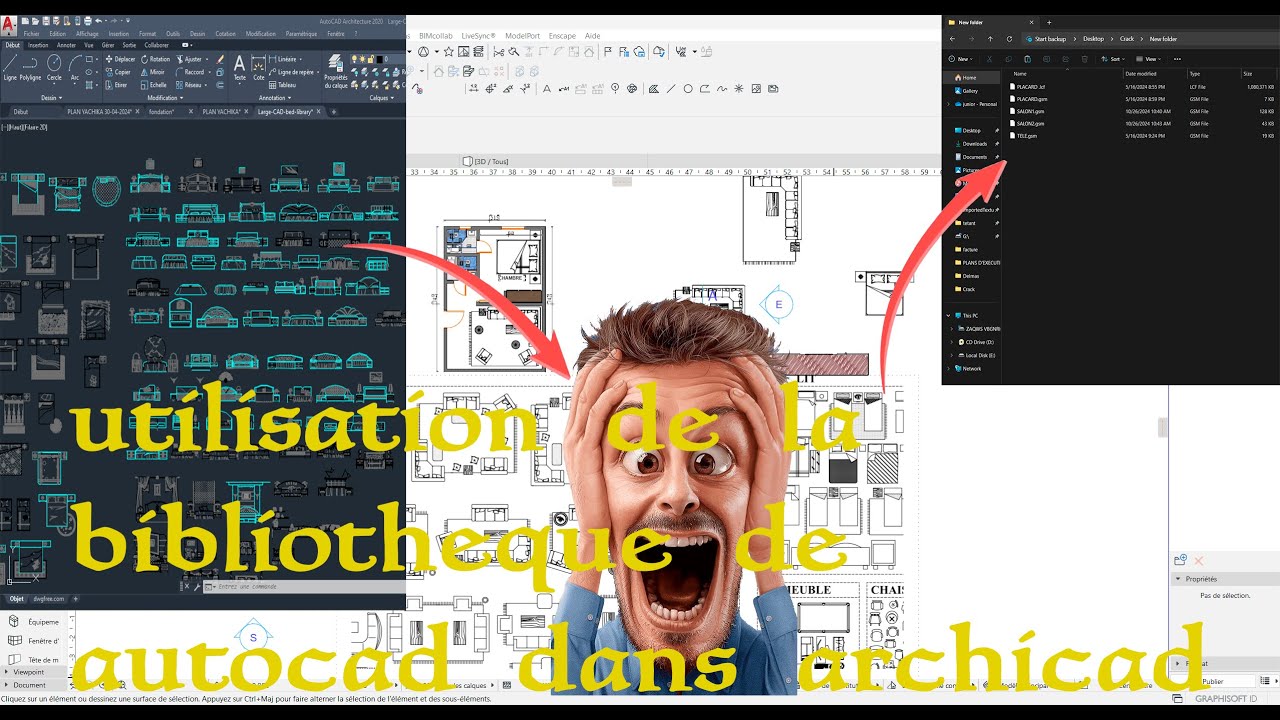Image resolution: width=1280 pixels, height=720 pixels.
Task: Open the Enscape menu in Archicad
Action: point(562,36)
